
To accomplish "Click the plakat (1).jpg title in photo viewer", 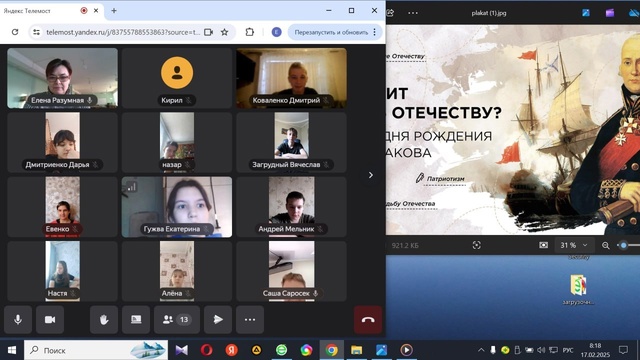I will (x=489, y=13).
